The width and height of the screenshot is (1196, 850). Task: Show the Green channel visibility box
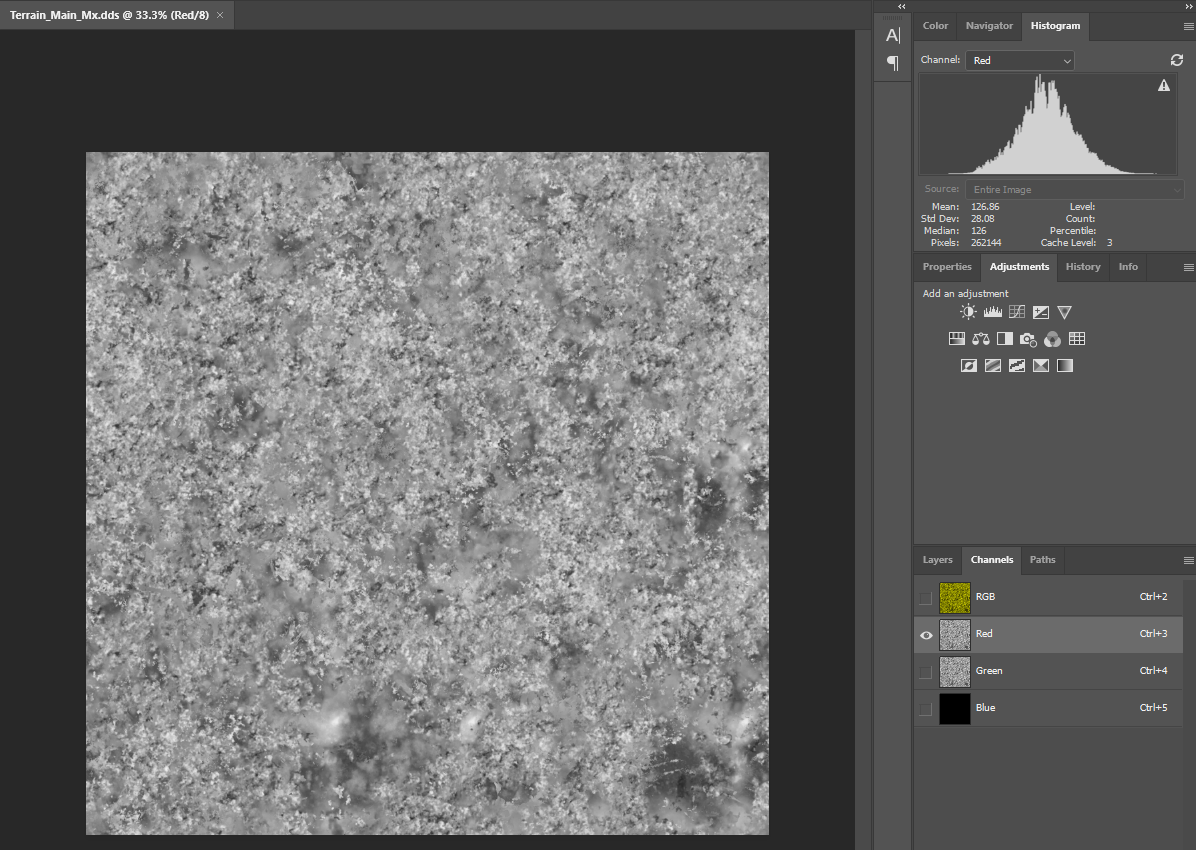[925, 671]
